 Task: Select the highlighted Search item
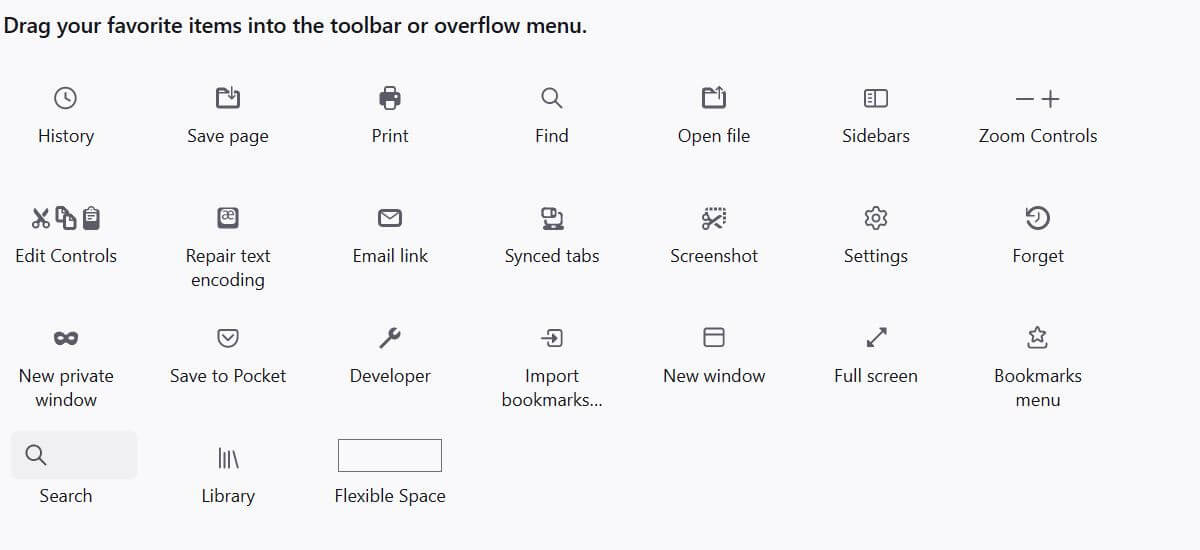(74, 456)
